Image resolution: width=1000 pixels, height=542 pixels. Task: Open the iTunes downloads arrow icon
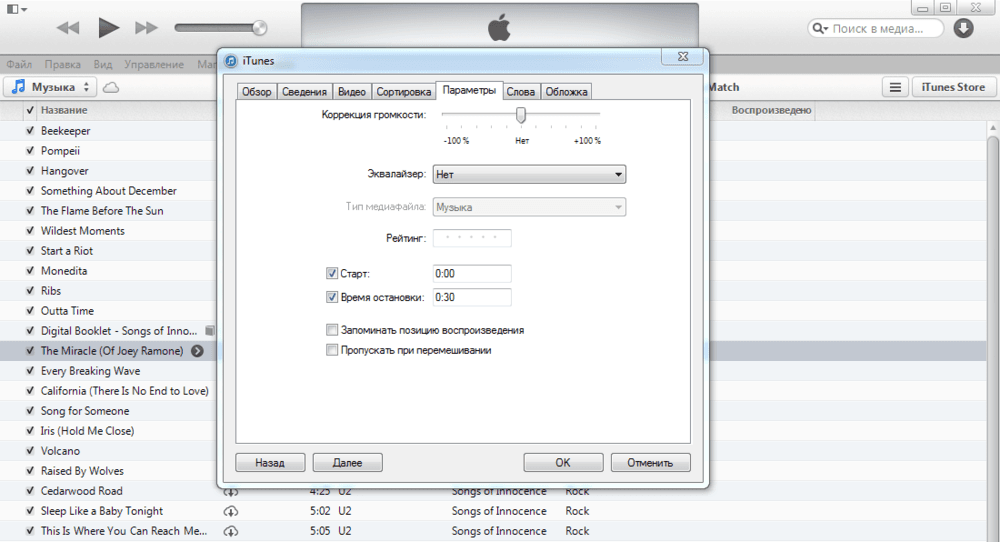point(963,28)
